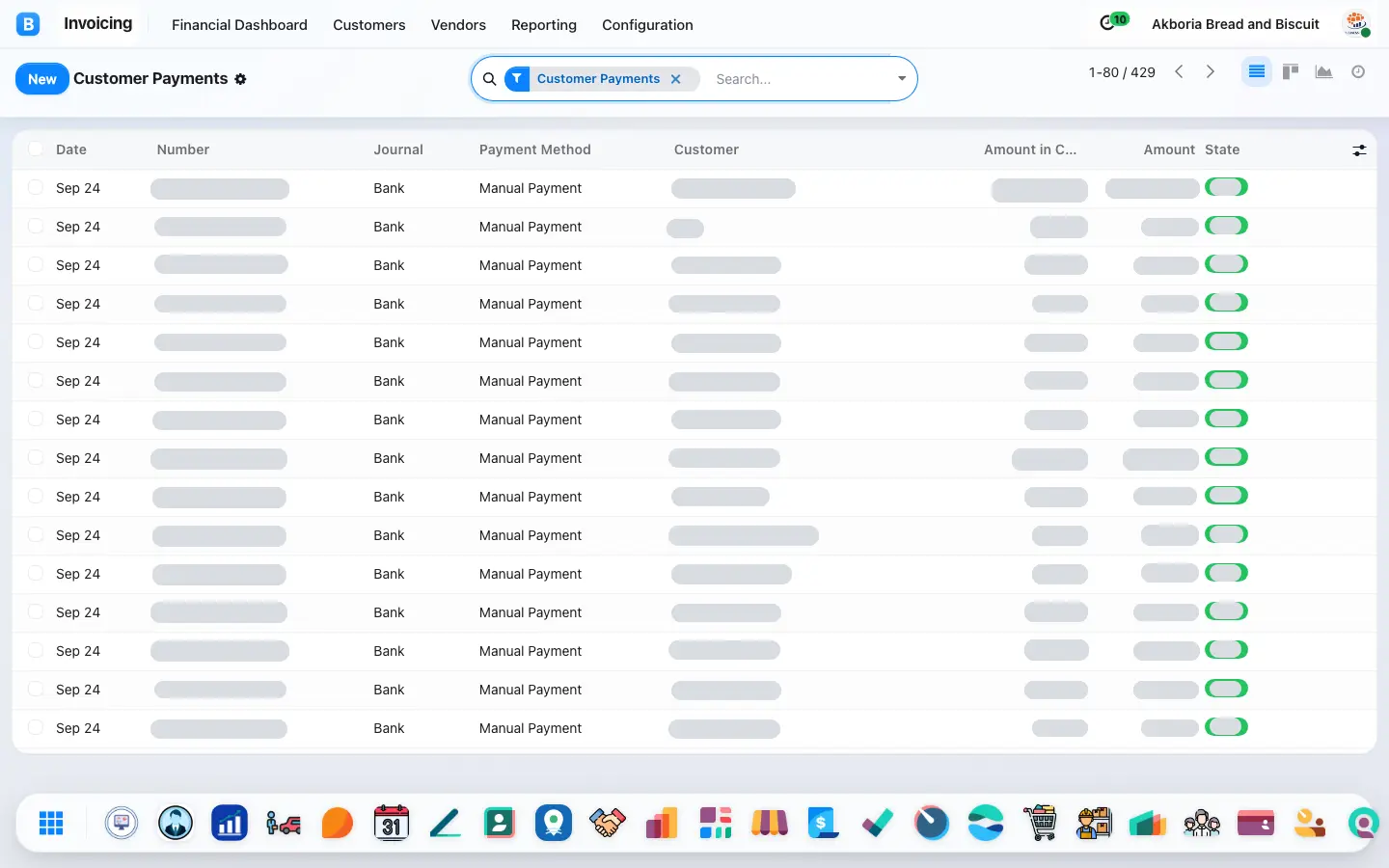Screen dimensions: 1389x868
Task: Remove the Customer Payments search filter
Action: click(676, 79)
